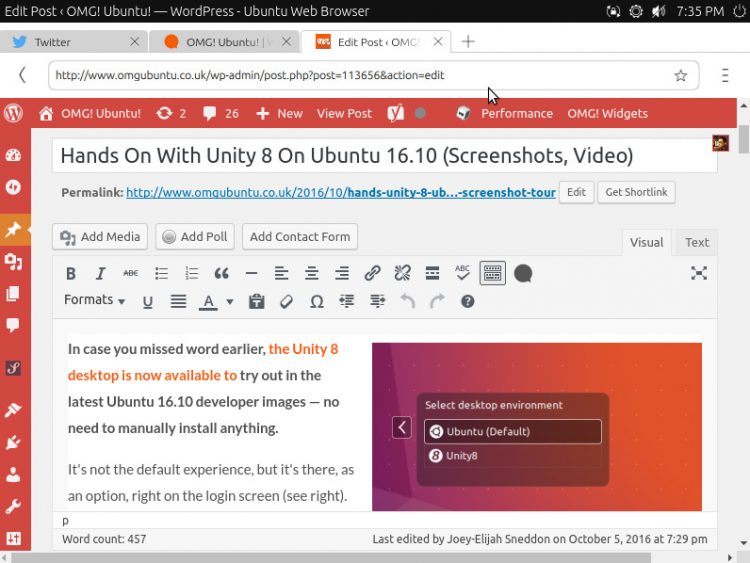Toggle the toolbar kitchen sink
Viewport: 750px width, 563px height.
click(x=492, y=273)
